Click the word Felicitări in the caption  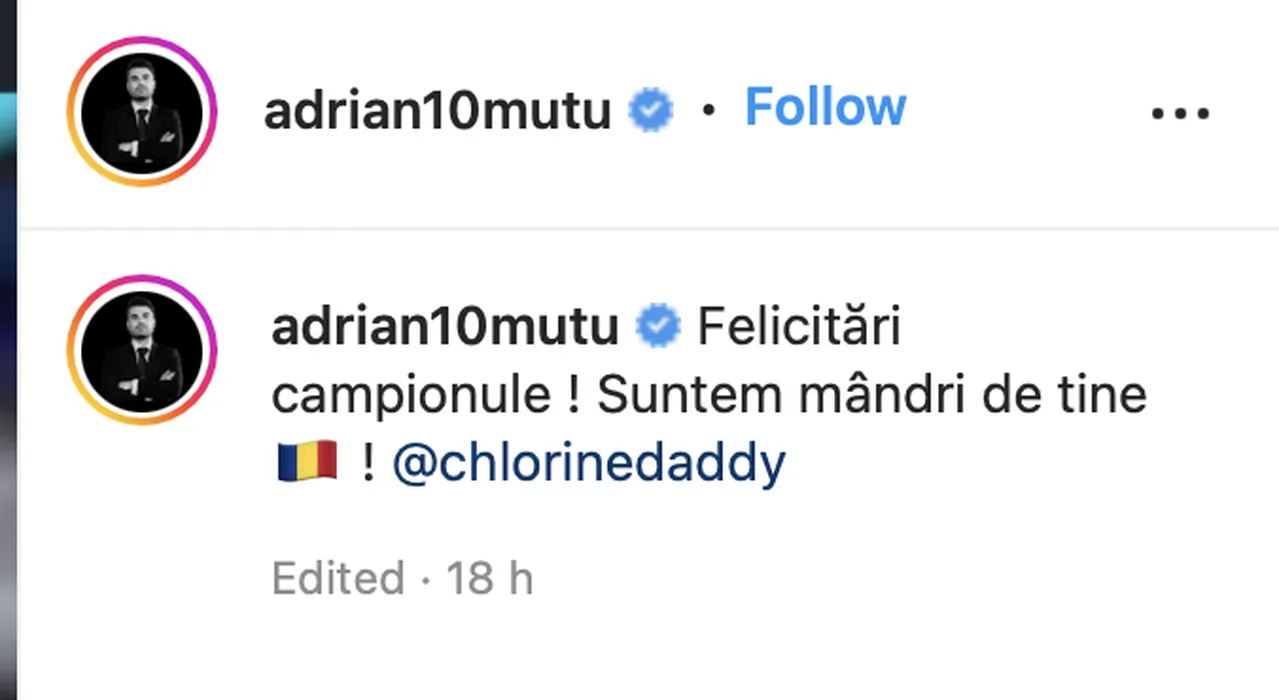[x=798, y=329]
